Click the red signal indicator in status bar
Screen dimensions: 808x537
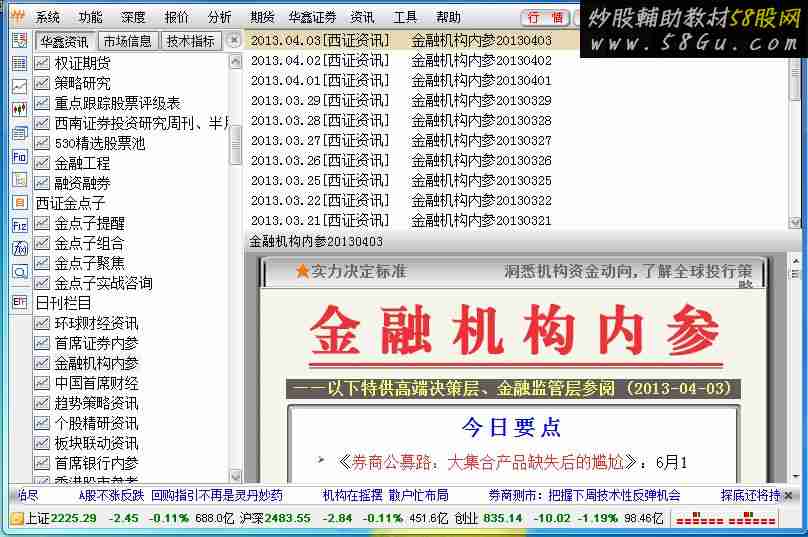click(726, 518)
